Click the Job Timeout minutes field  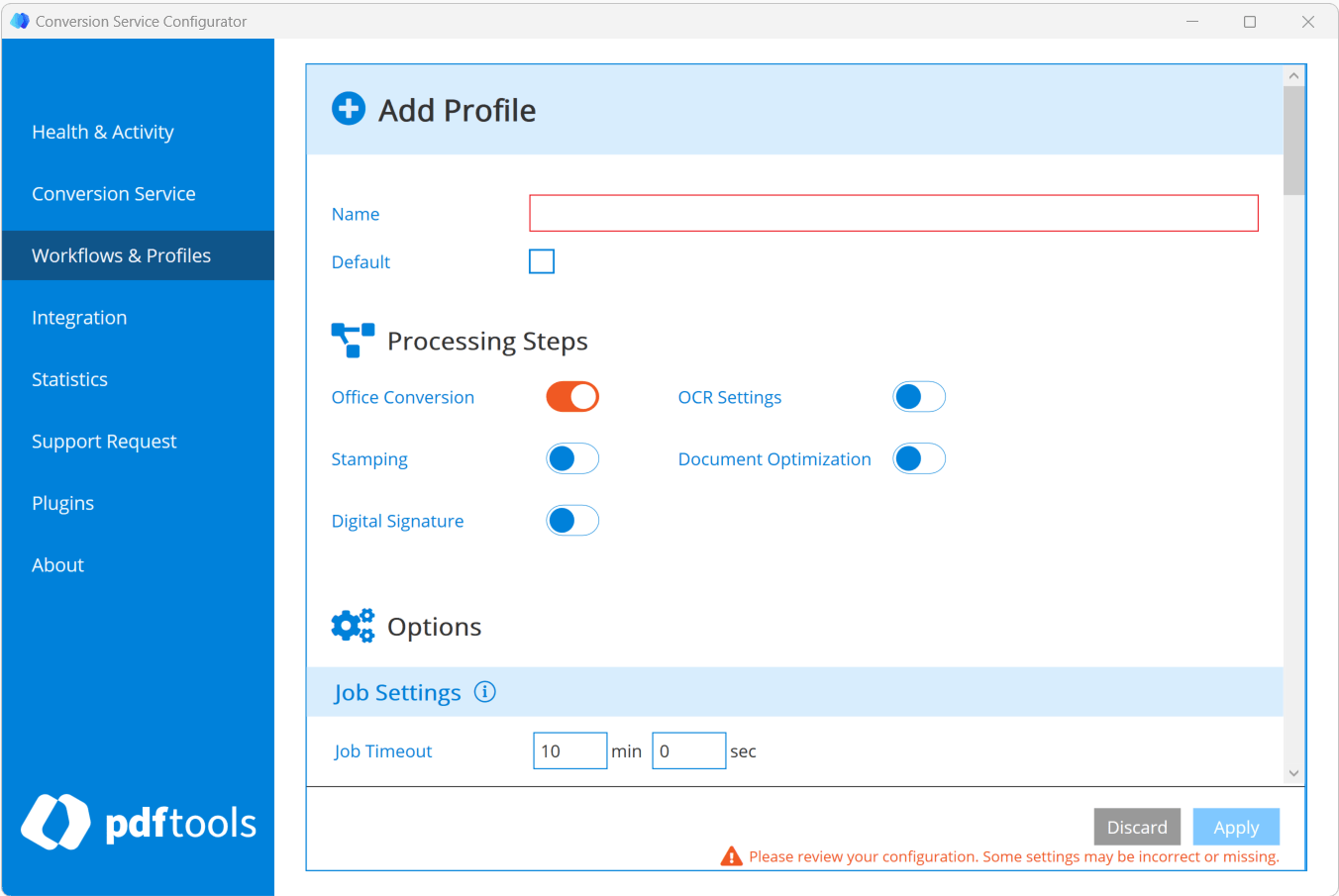tap(569, 750)
